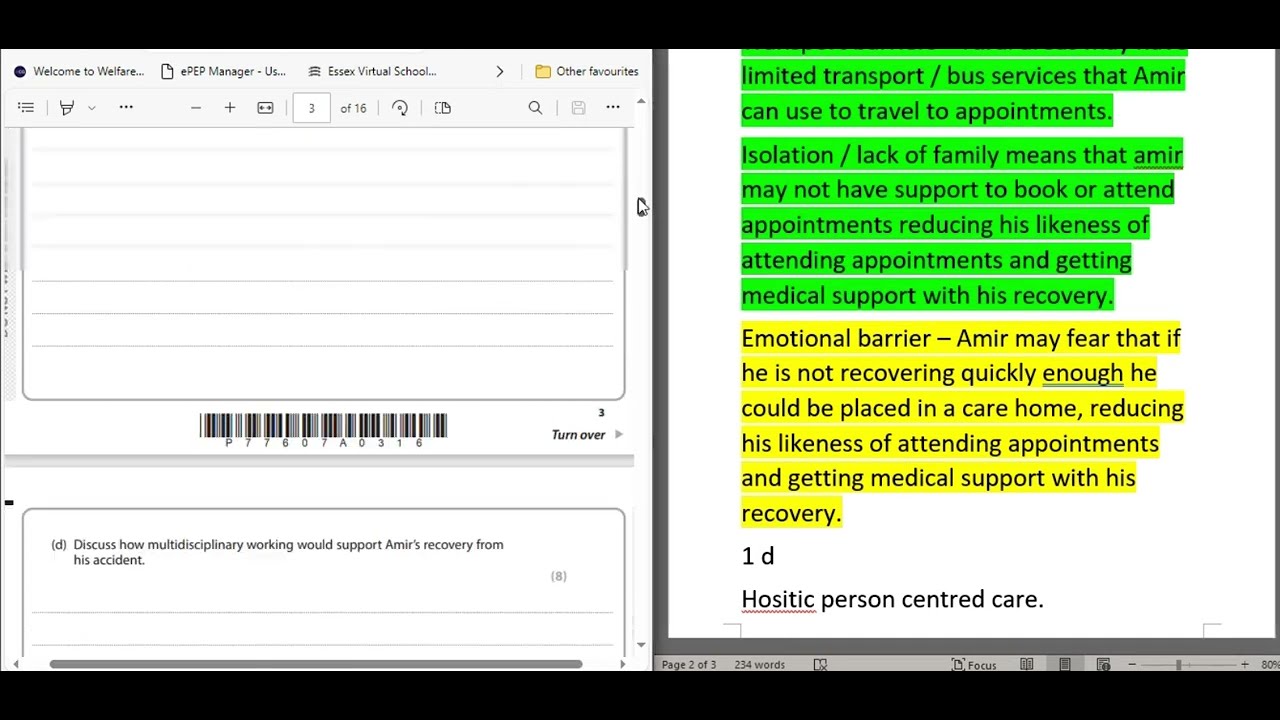1280x720 pixels.
Task: Zoom in the PDF with plus
Action: click(230, 108)
